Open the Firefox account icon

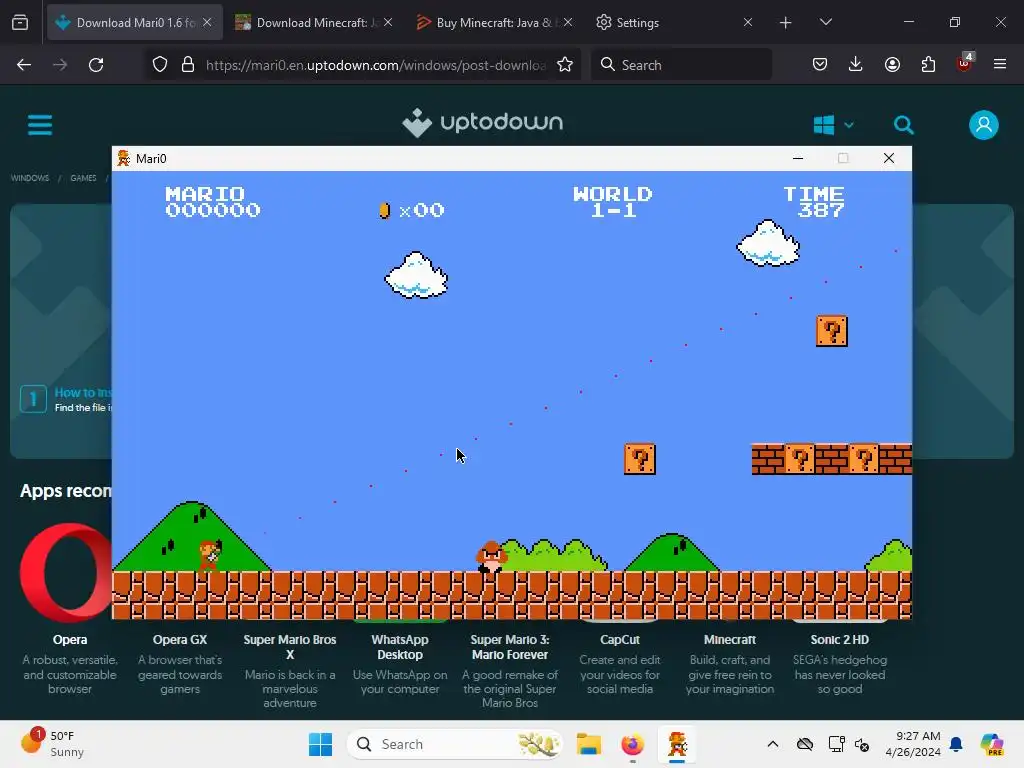tap(892, 65)
